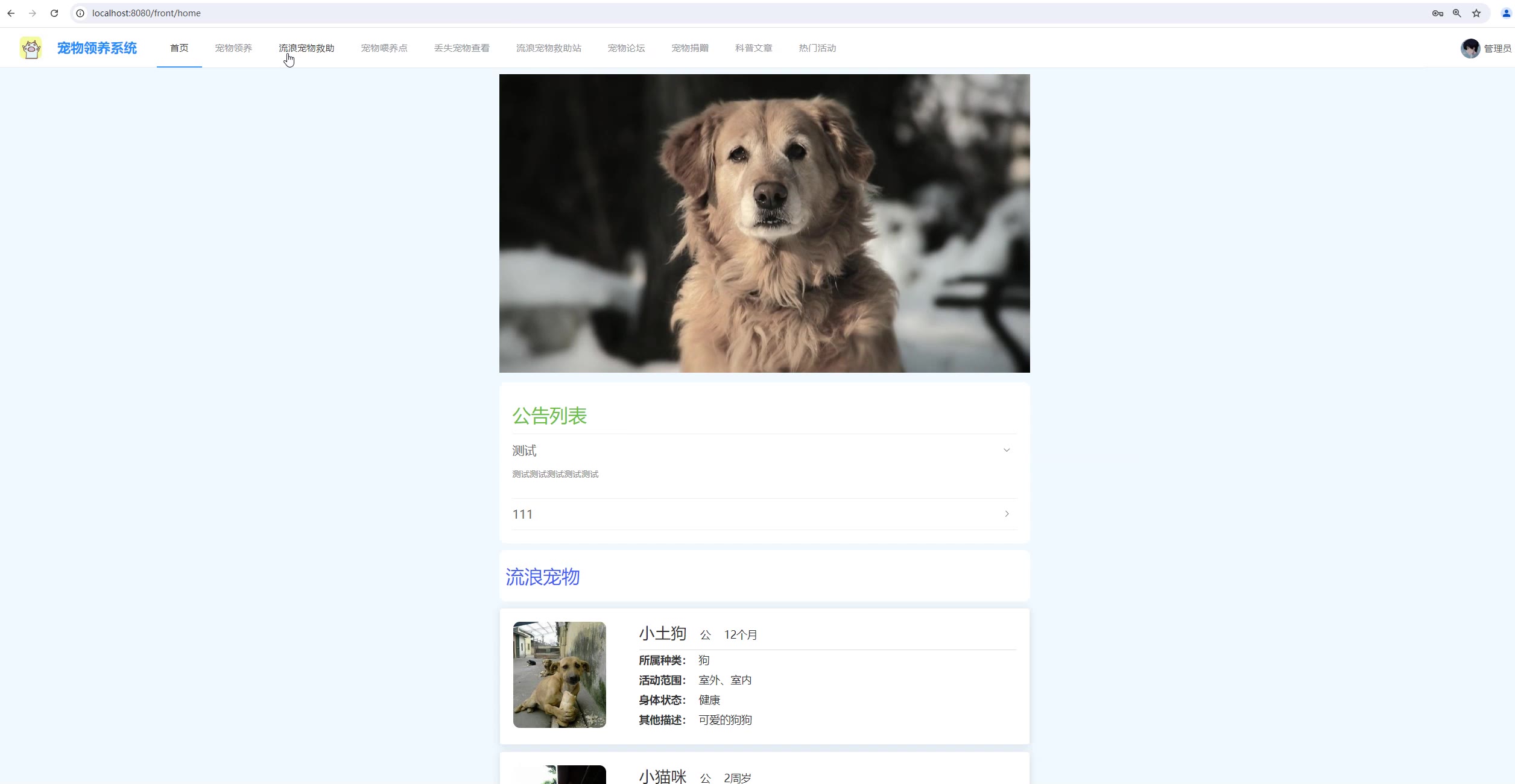Go back with the browser back arrow
Screen dimensions: 1515x784
point(11,13)
